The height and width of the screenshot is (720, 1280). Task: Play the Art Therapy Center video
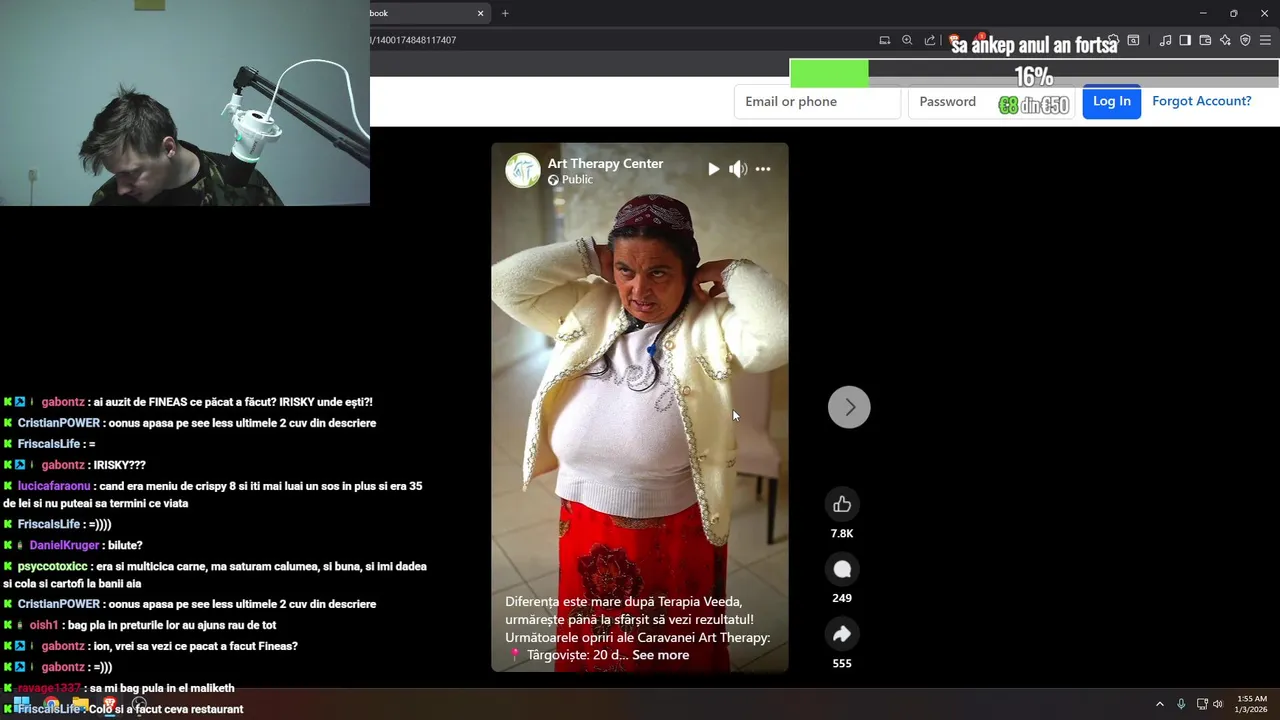pyautogui.click(x=713, y=169)
